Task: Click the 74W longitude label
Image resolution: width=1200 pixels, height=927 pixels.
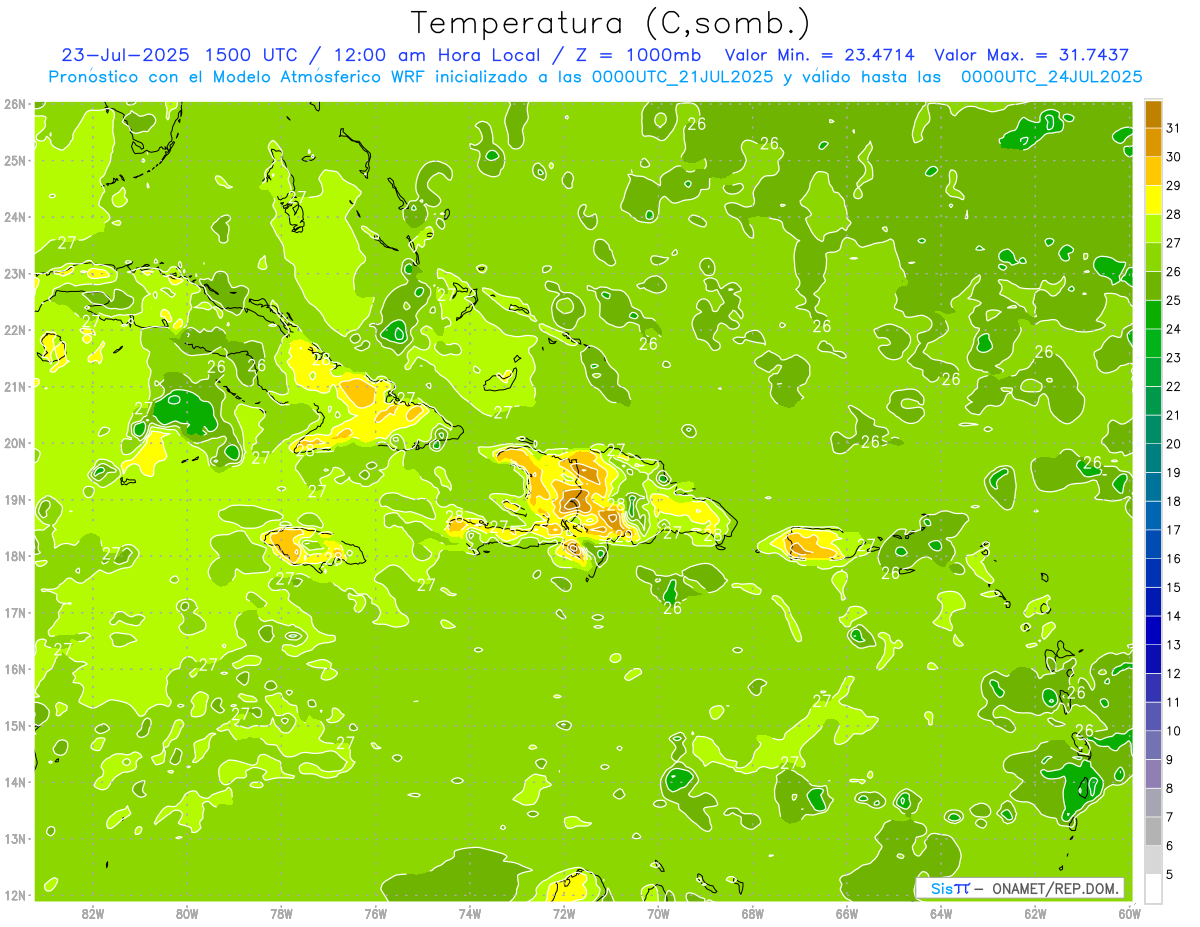Action: coord(470,914)
